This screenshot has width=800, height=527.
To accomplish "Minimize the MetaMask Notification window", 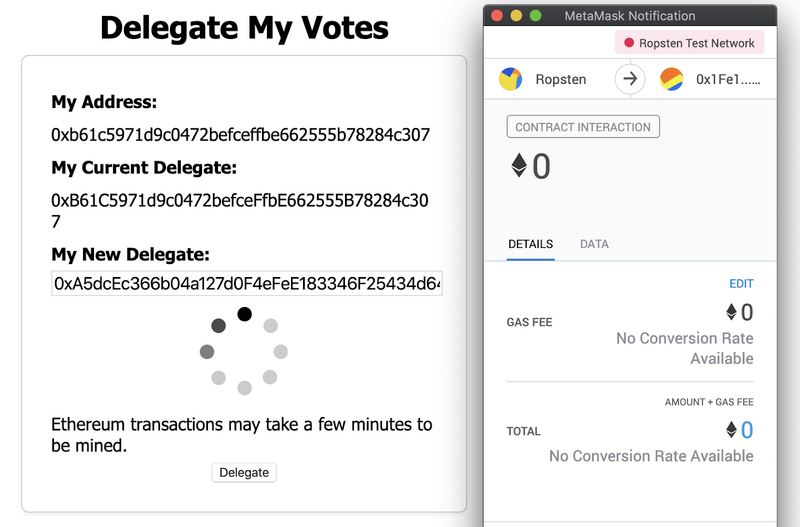I will [516, 15].
